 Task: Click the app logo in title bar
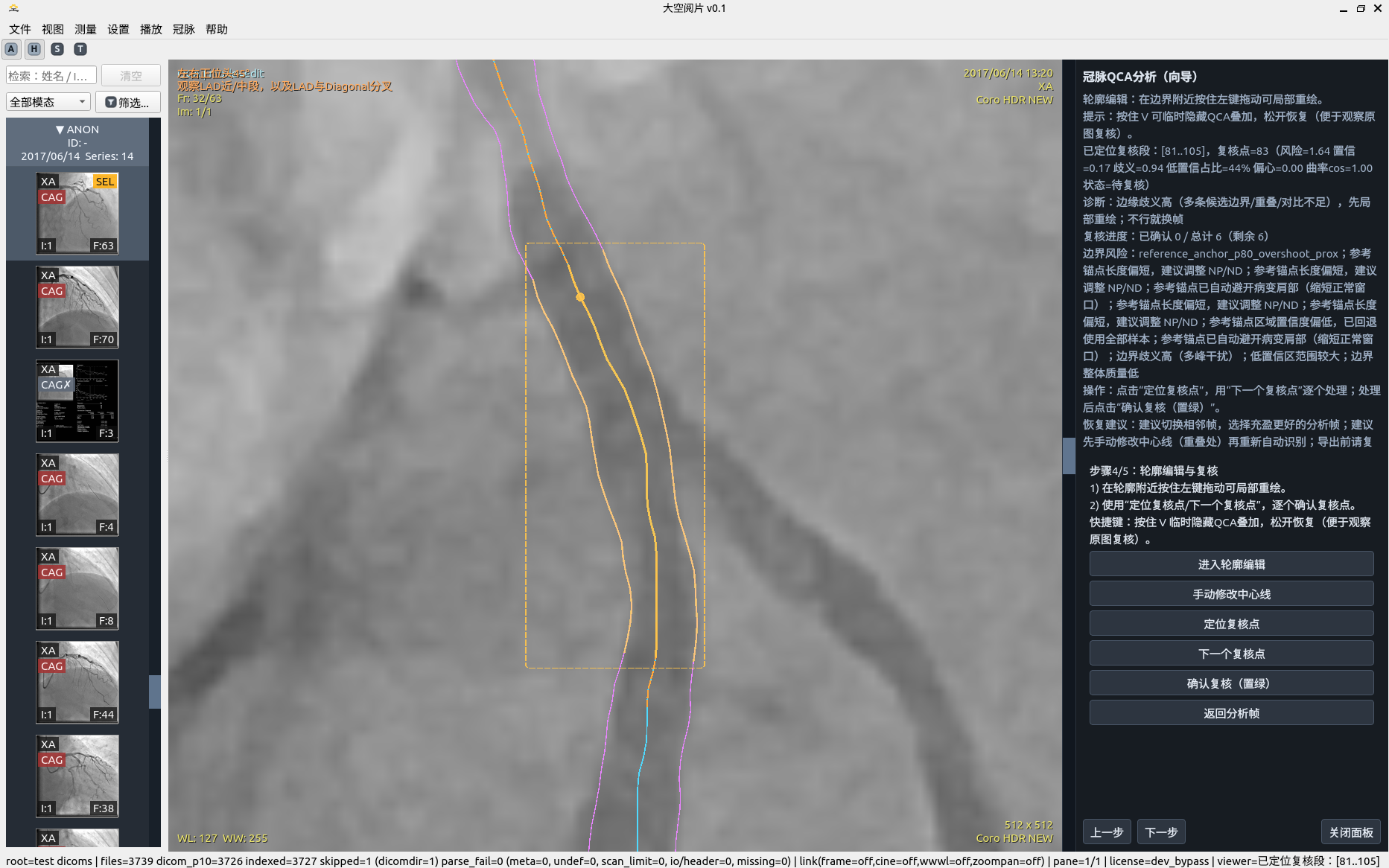[13, 8]
